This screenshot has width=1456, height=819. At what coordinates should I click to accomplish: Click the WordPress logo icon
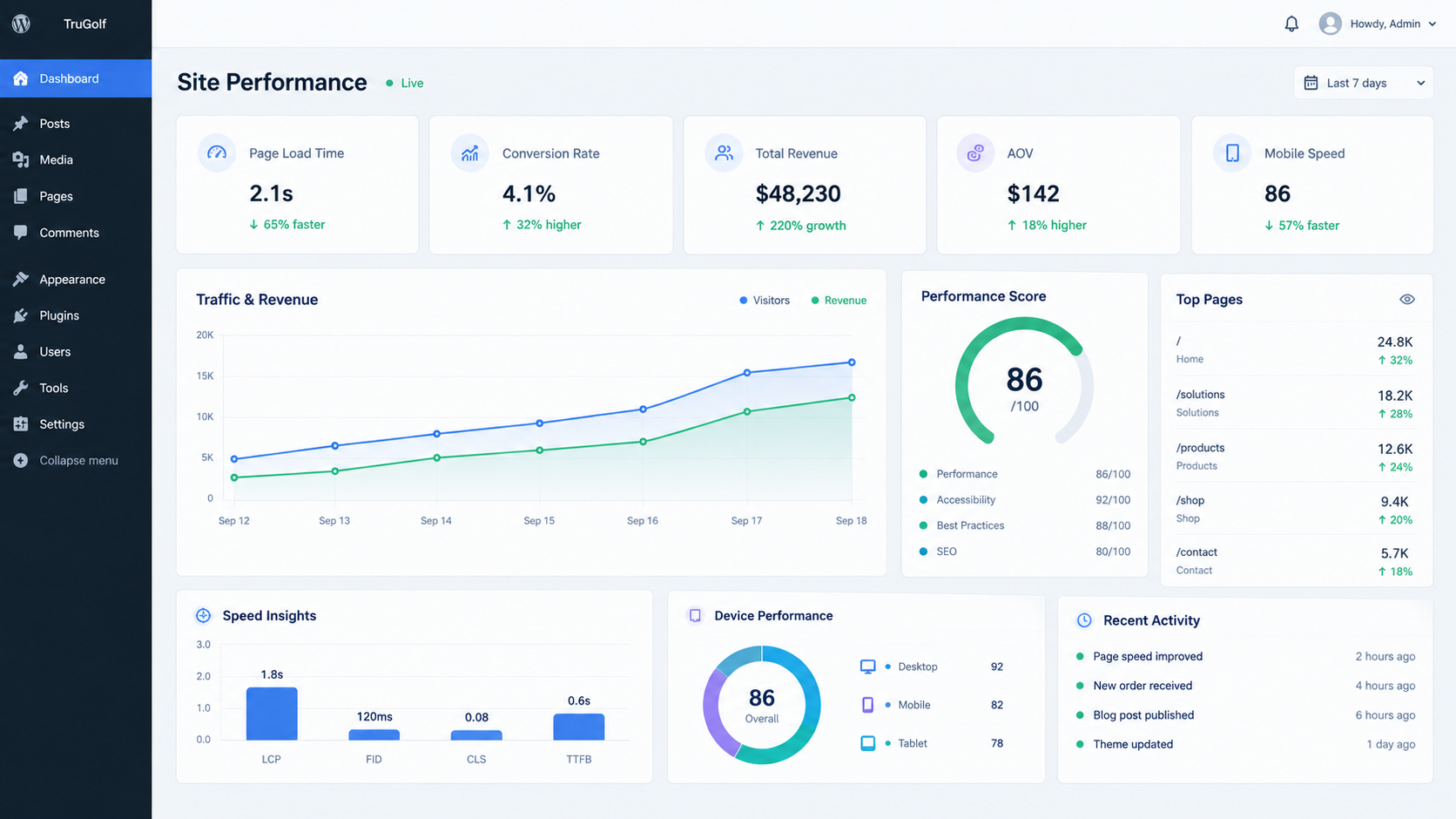pyautogui.click(x=21, y=24)
